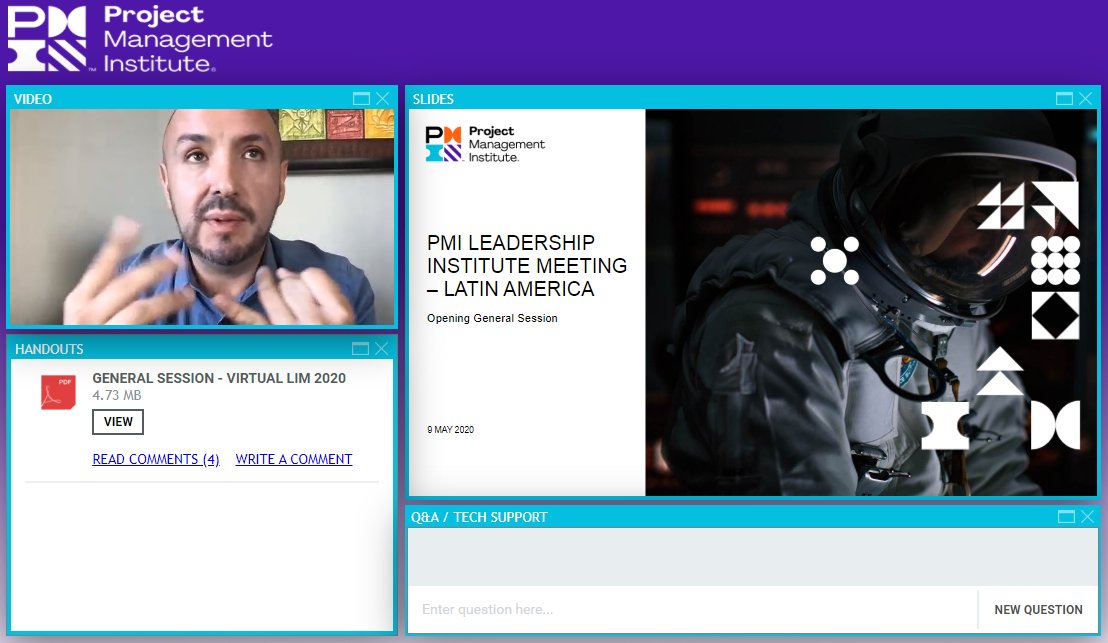Click the 'SLIDES' panel title

tap(433, 99)
